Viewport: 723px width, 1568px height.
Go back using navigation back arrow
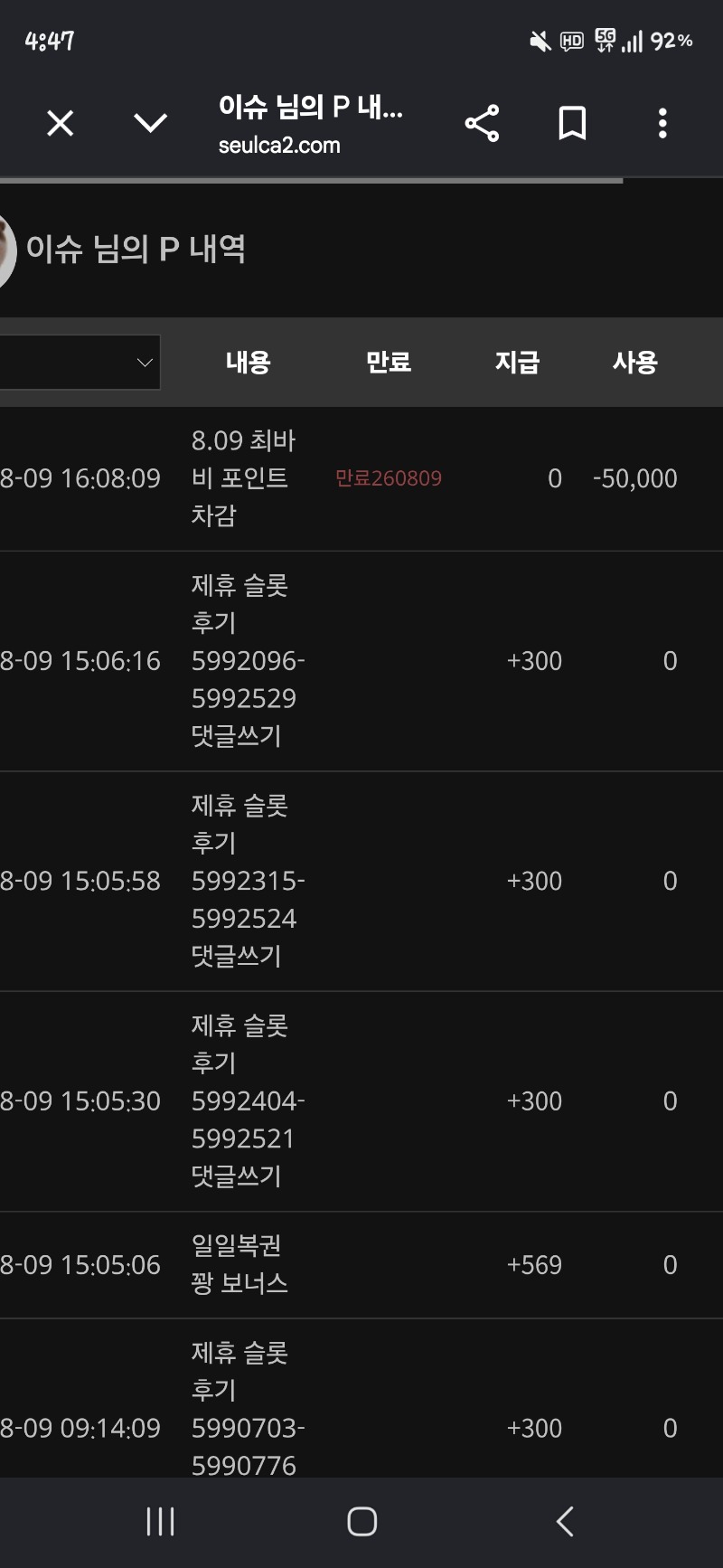pyautogui.click(x=565, y=1522)
